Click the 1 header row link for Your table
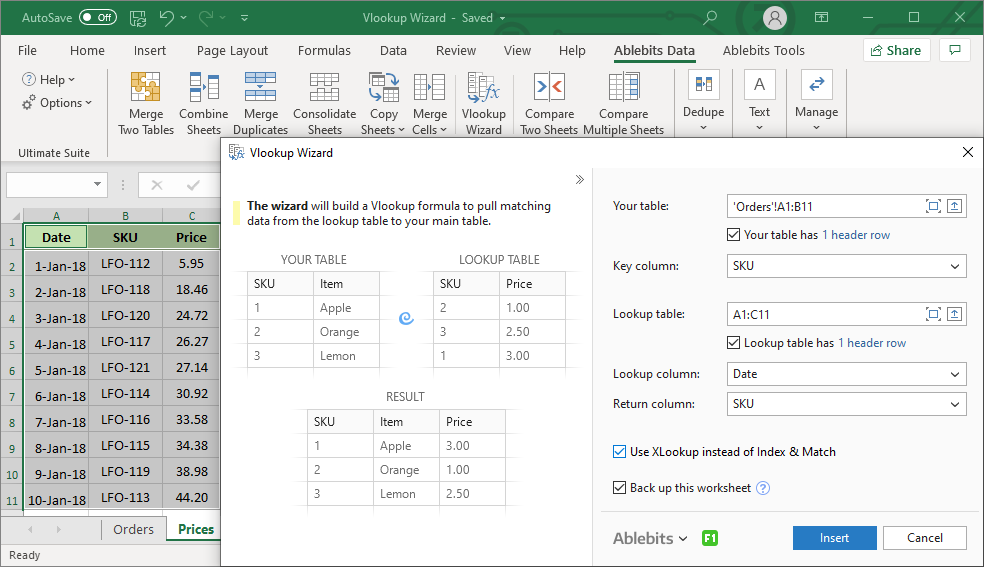This screenshot has height=567, width=984. pyautogui.click(x=856, y=235)
